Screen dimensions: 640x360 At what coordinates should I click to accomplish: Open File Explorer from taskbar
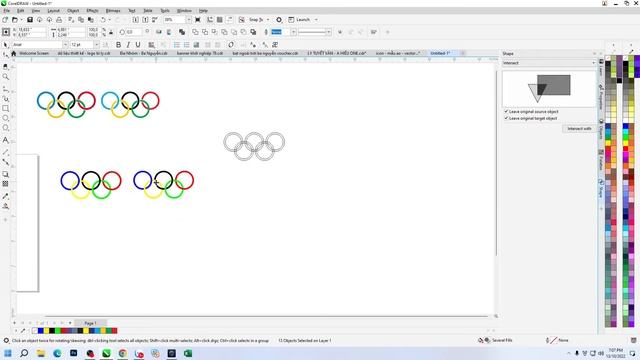point(41,353)
